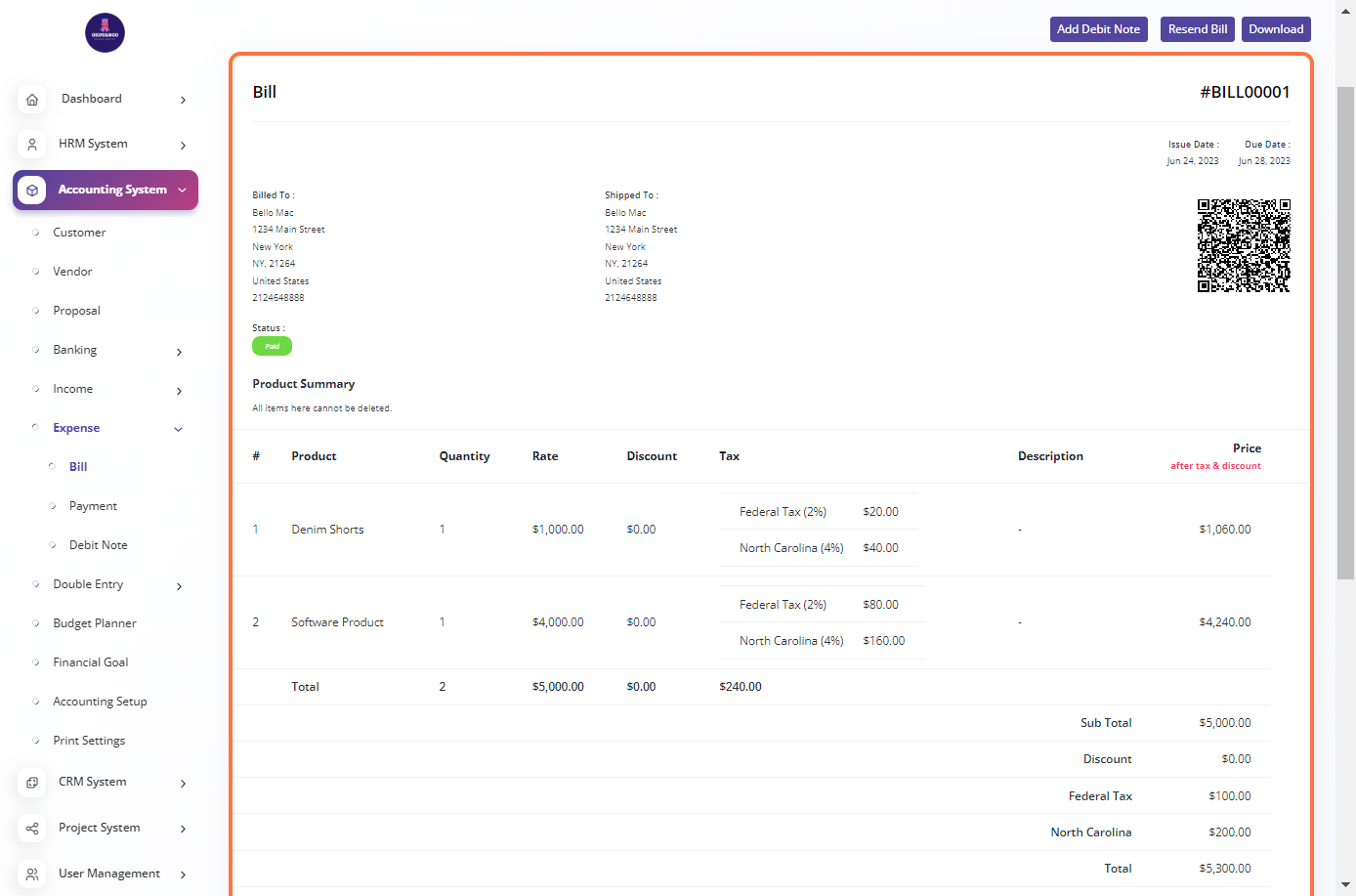The height and width of the screenshot is (896, 1356).
Task: Click the HRM System person icon
Action: [x=32, y=145]
